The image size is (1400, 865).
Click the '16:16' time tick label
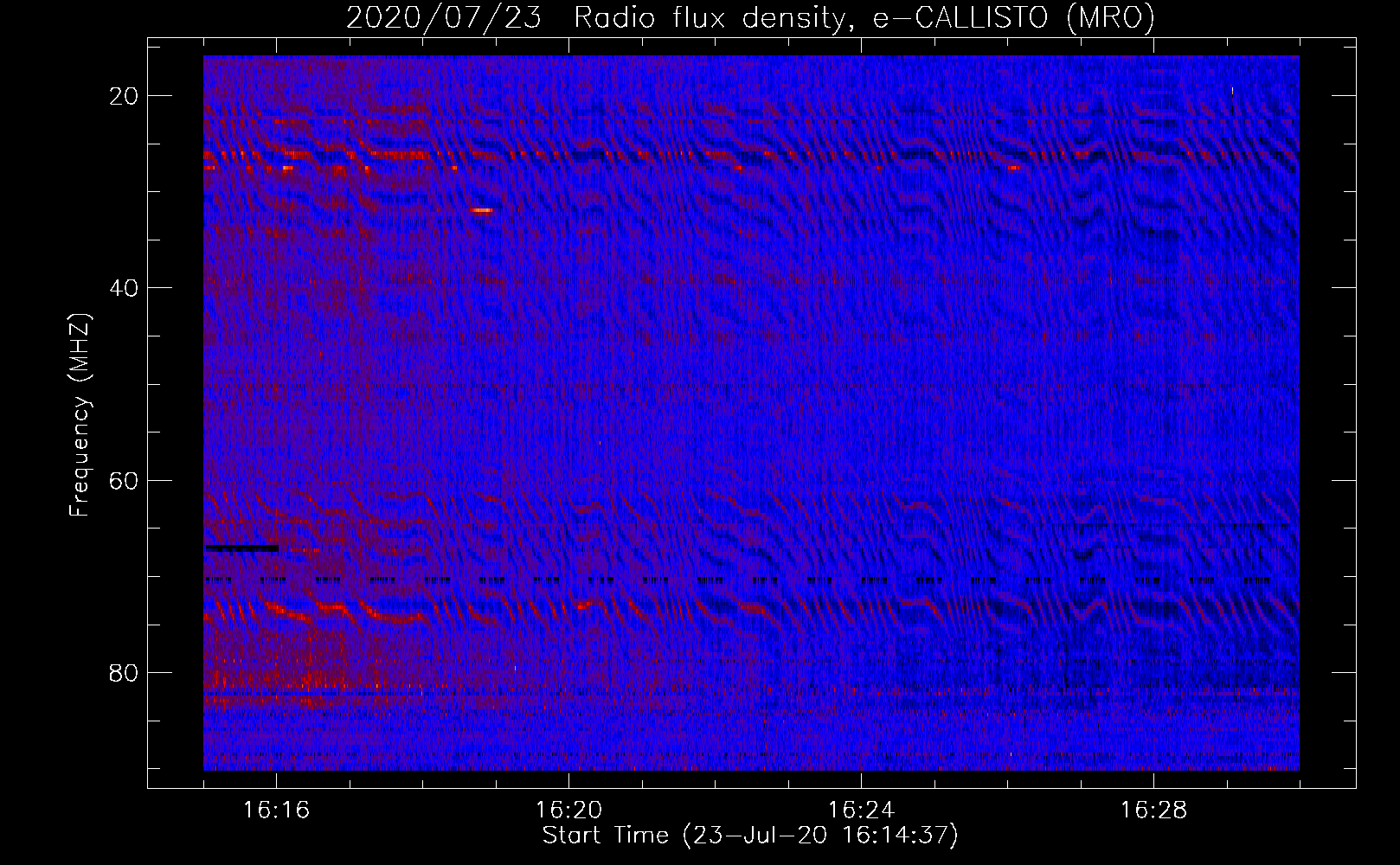(x=276, y=811)
